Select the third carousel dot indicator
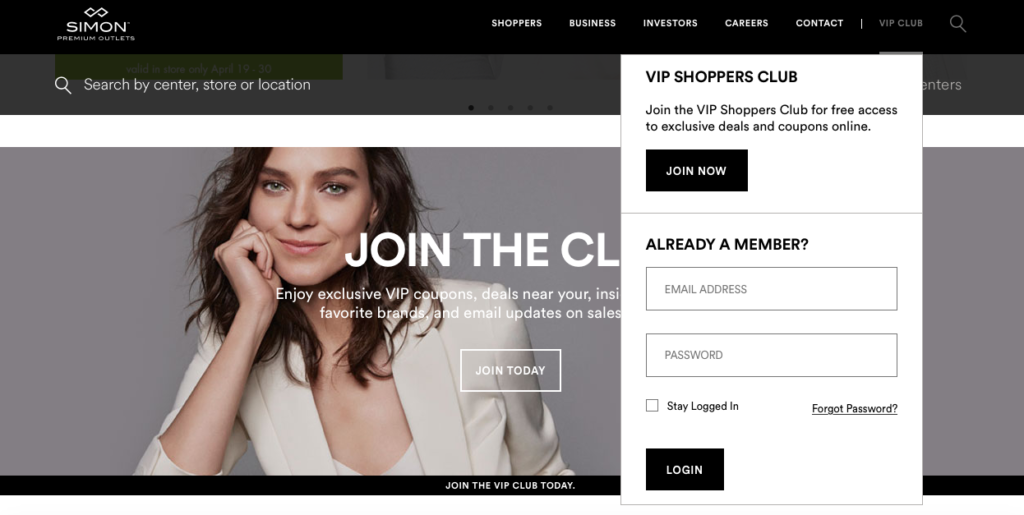This screenshot has height=515, width=1024. click(510, 108)
